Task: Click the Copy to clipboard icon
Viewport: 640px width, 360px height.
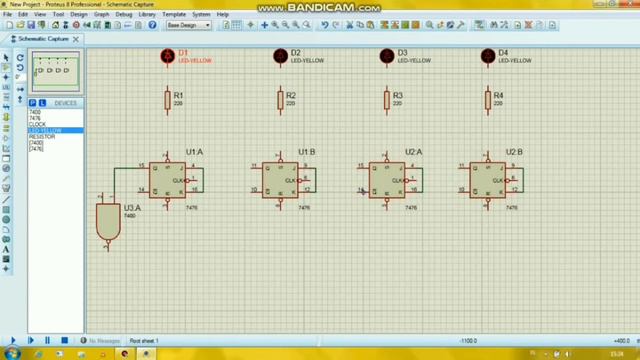Action: [360, 25]
